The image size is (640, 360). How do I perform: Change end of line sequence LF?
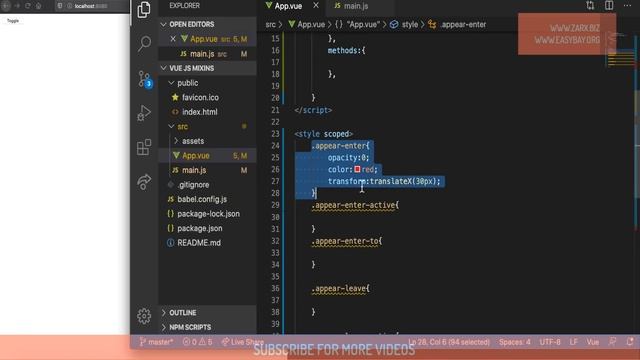tap(573, 342)
